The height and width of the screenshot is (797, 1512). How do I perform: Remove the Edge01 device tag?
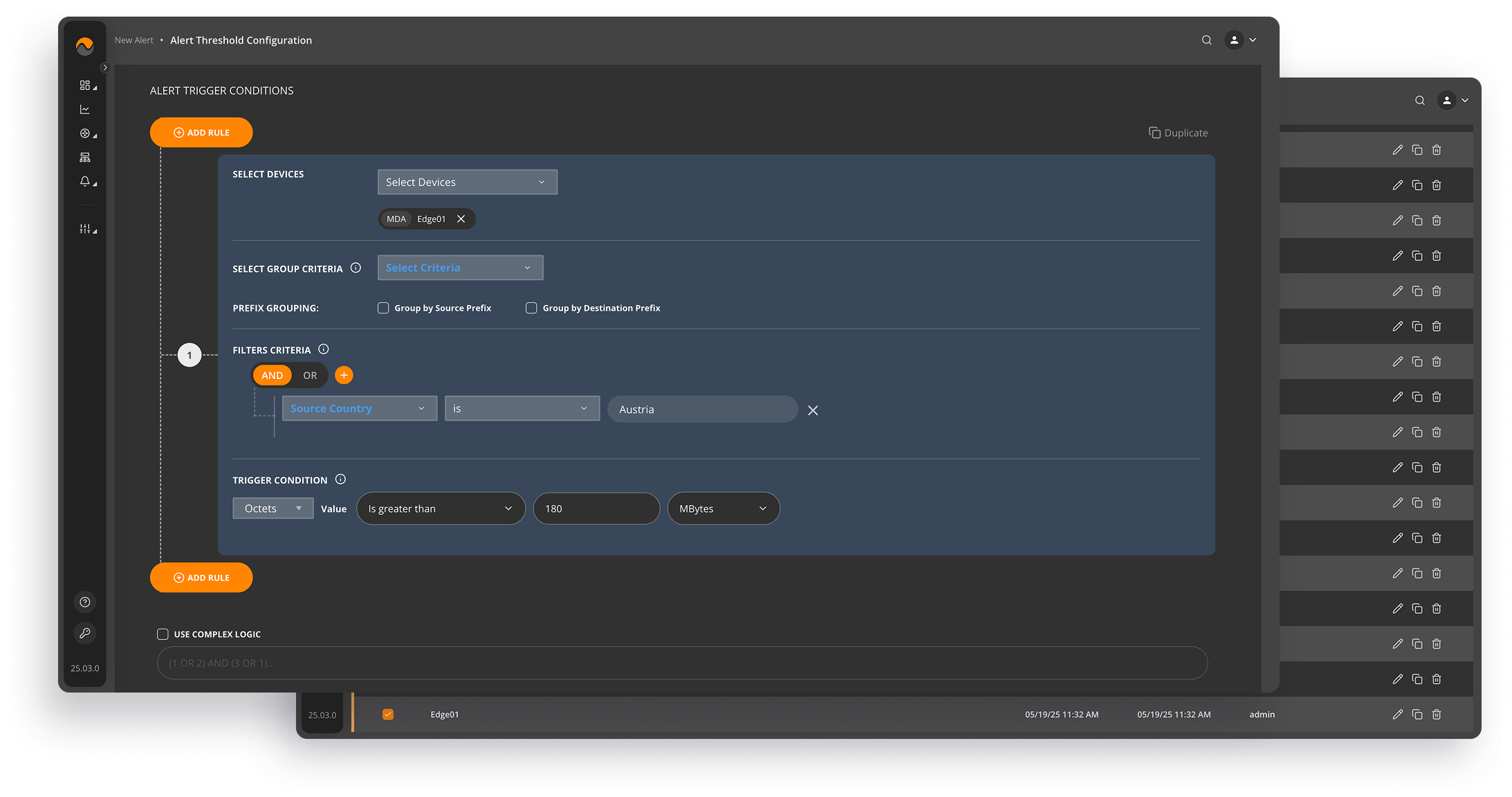pyautogui.click(x=461, y=219)
